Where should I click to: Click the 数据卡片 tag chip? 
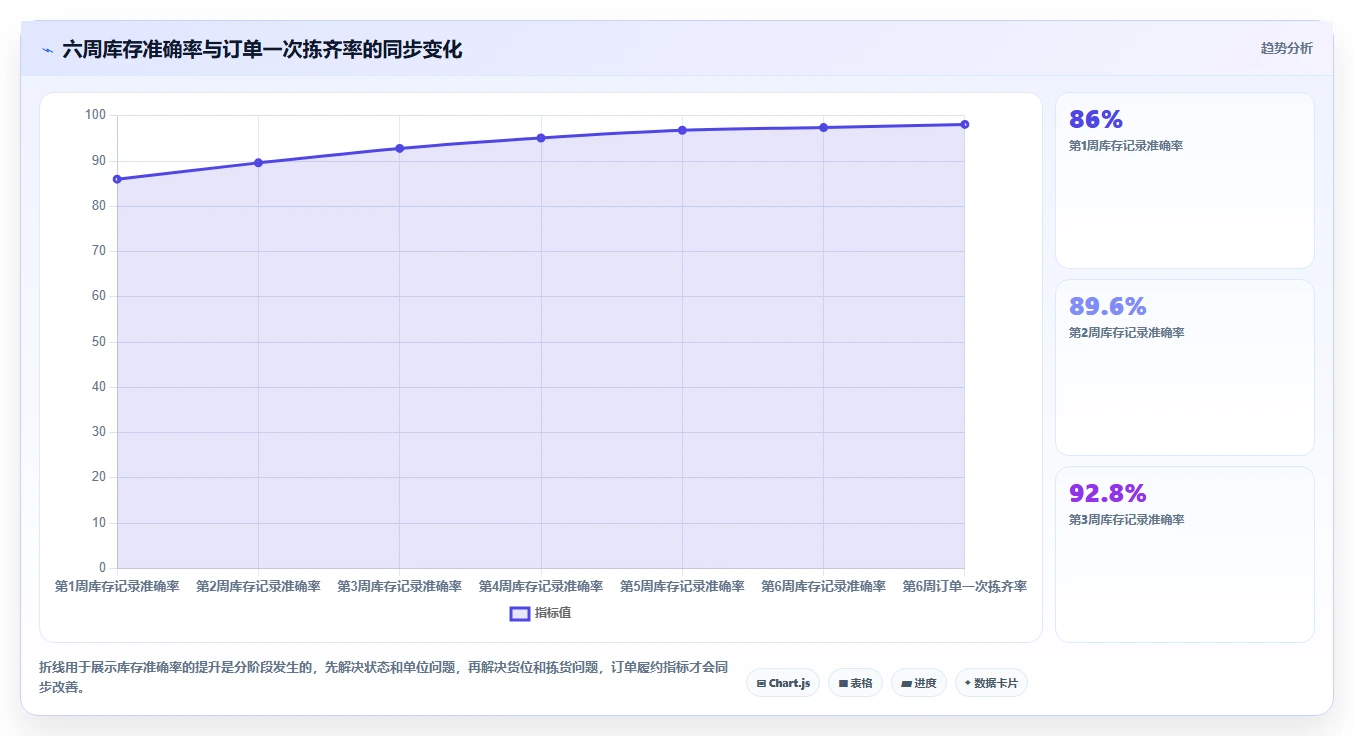pyautogui.click(x=991, y=683)
